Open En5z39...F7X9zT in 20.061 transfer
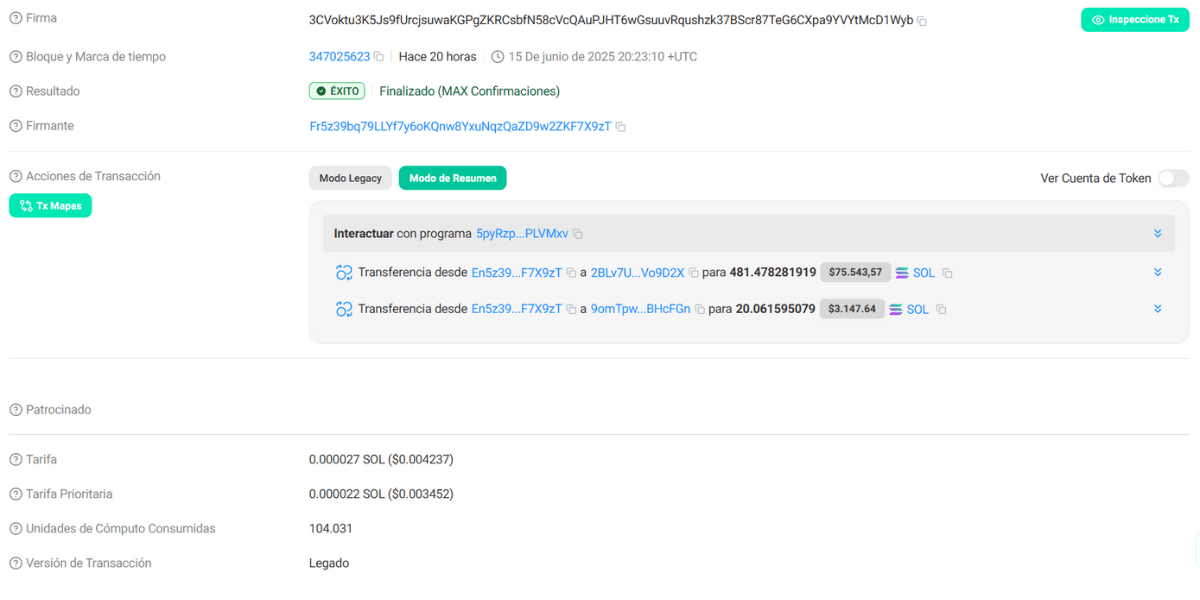Viewport: 1200px width, 600px height. point(517,310)
